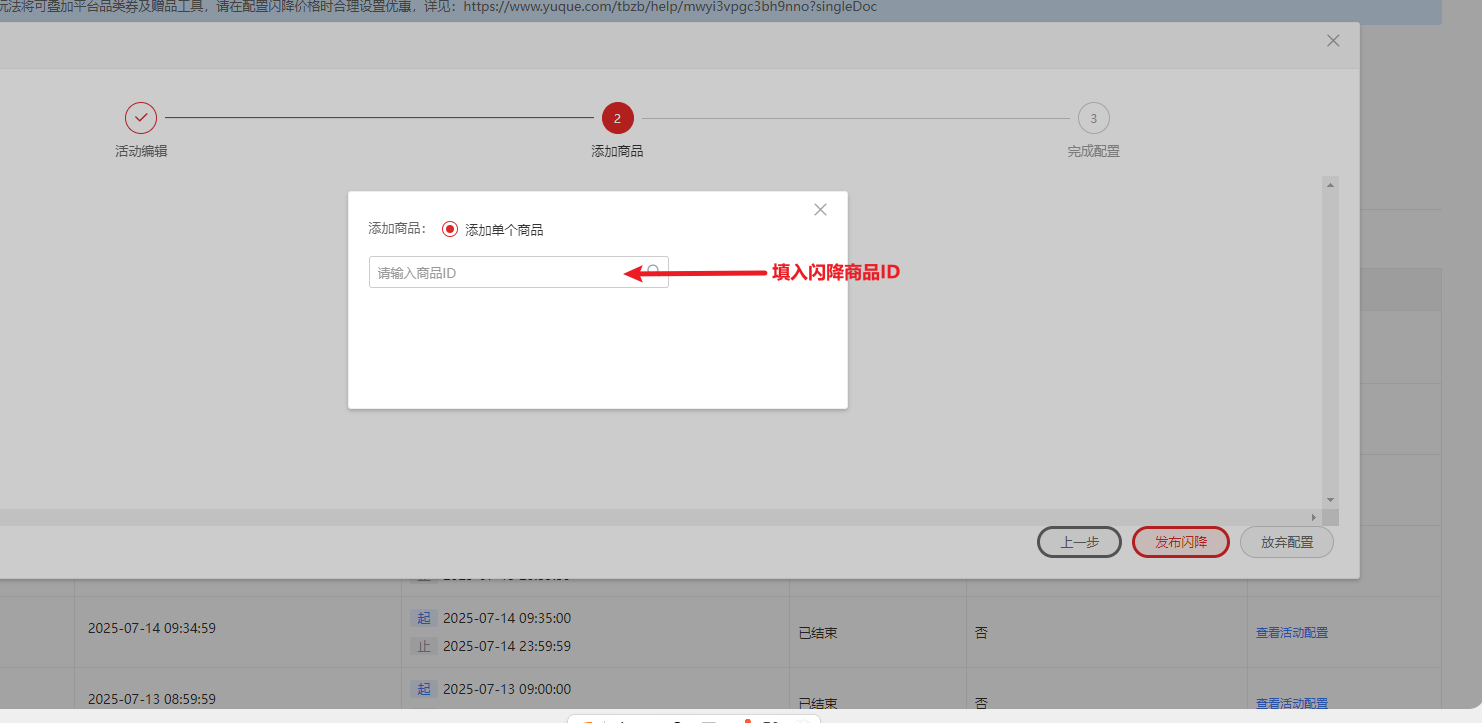Click the 起 tag beside 2025-07-14 09:35:00
The width and height of the screenshot is (1482, 723).
point(423,618)
